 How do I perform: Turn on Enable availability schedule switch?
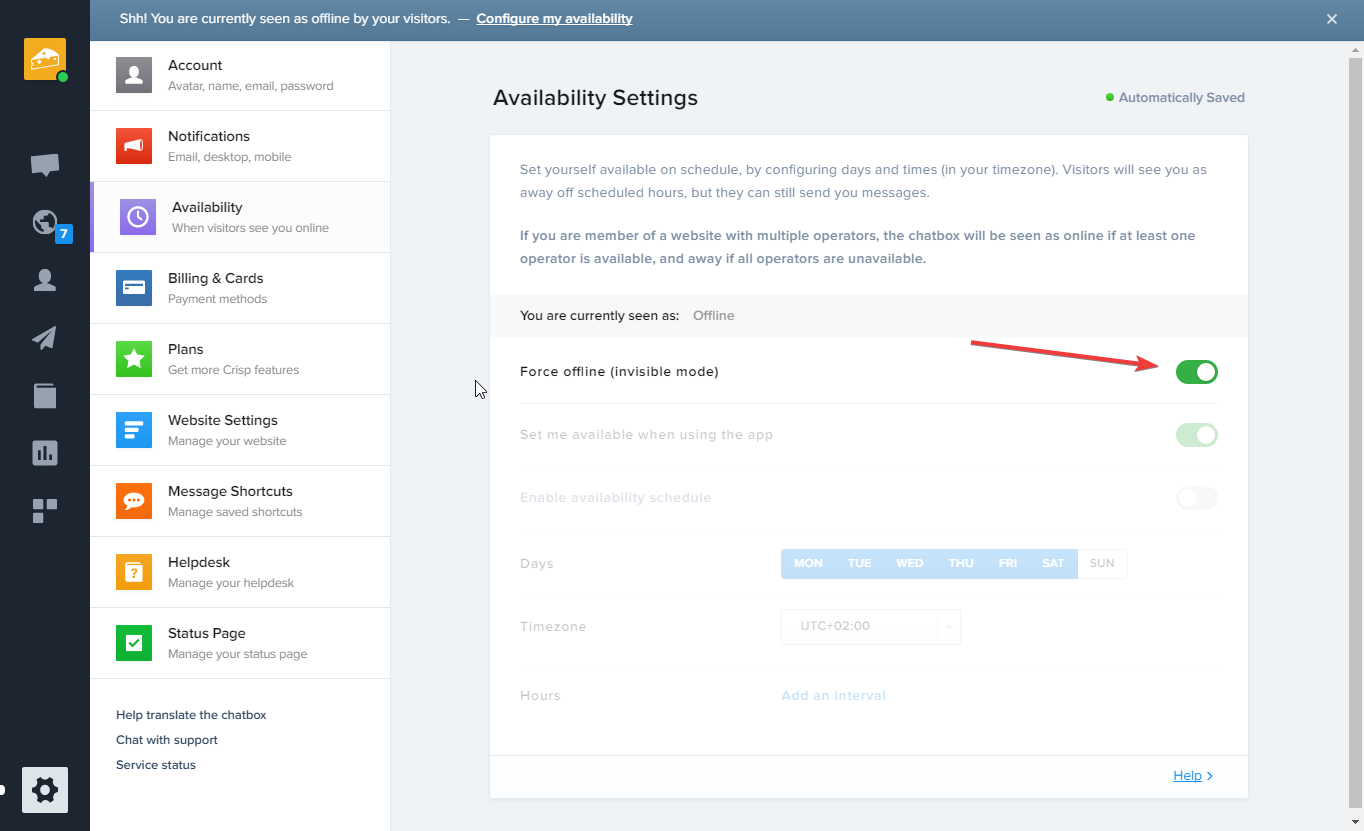click(1196, 498)
